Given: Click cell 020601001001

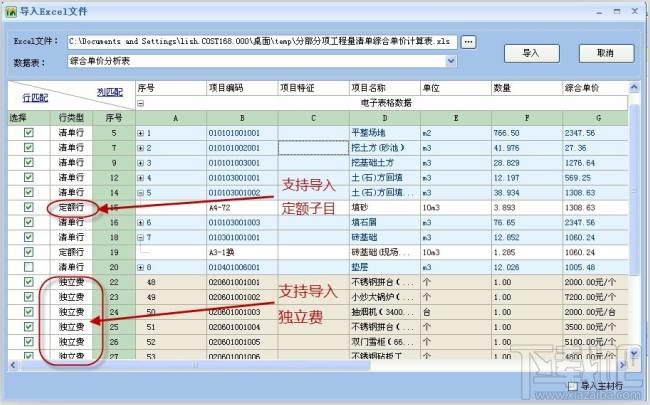Looking at the screenshot, I should (x=242, y=282).
